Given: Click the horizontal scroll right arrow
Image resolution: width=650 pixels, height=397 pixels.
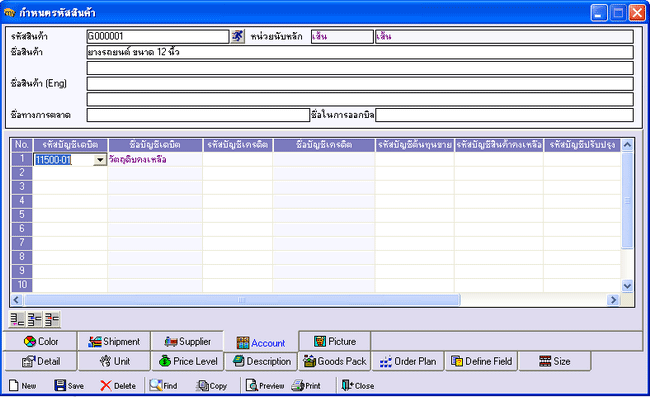Looking at the screenshot, I should [x=613, y=300].
